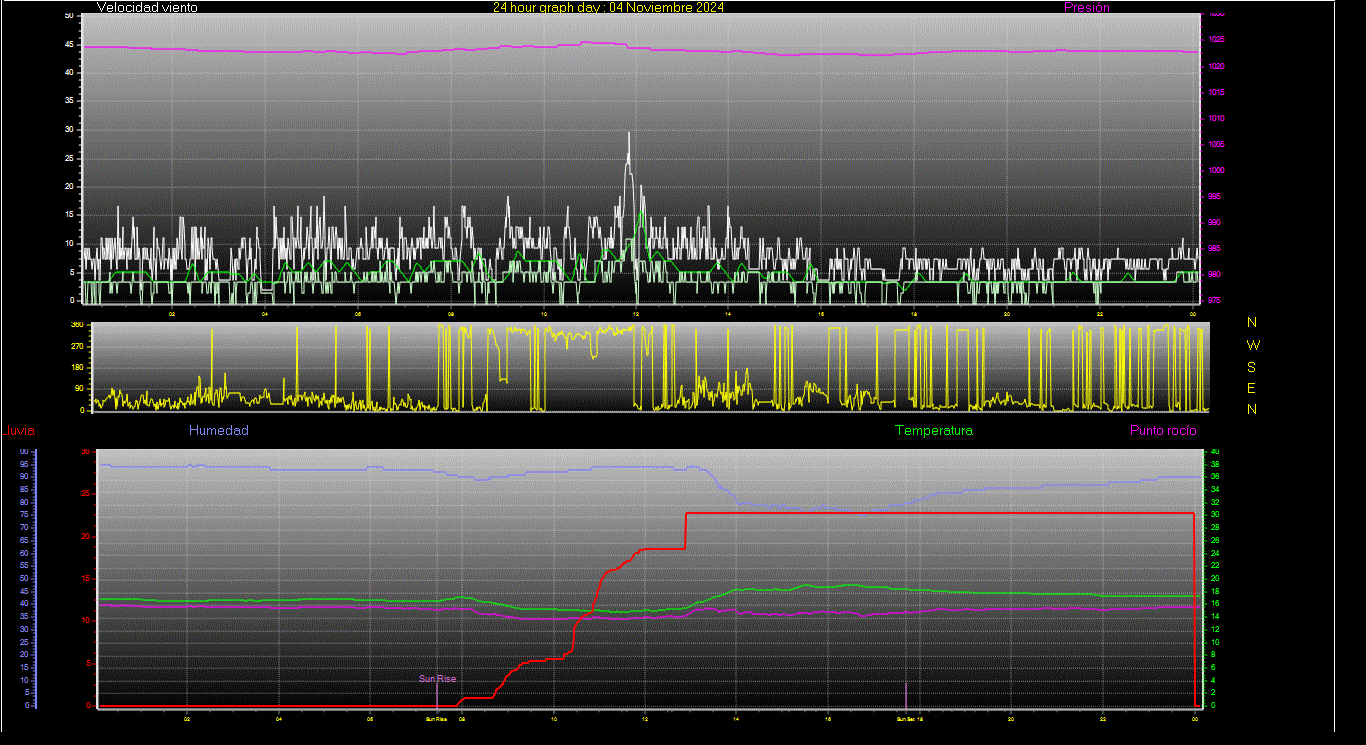The height and width of the screenshot is (745, 1366).
Task: Click the "Sun Set 18" time axis label
Action: 909,718
